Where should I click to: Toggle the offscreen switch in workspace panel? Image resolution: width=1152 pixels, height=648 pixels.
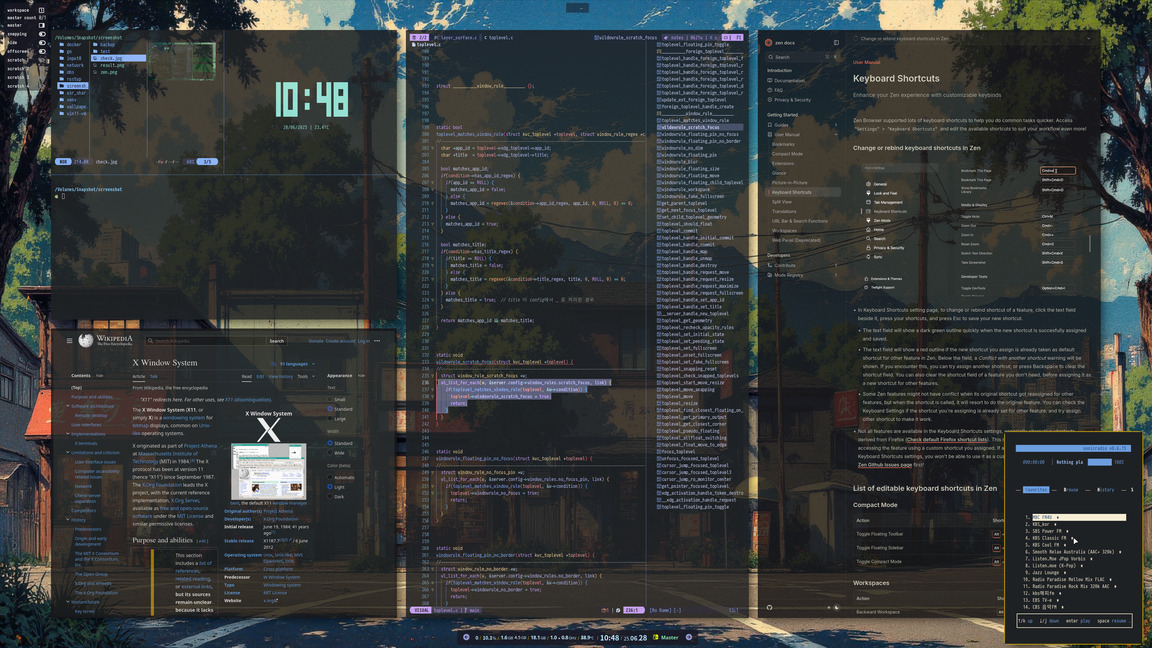(42, 51)
